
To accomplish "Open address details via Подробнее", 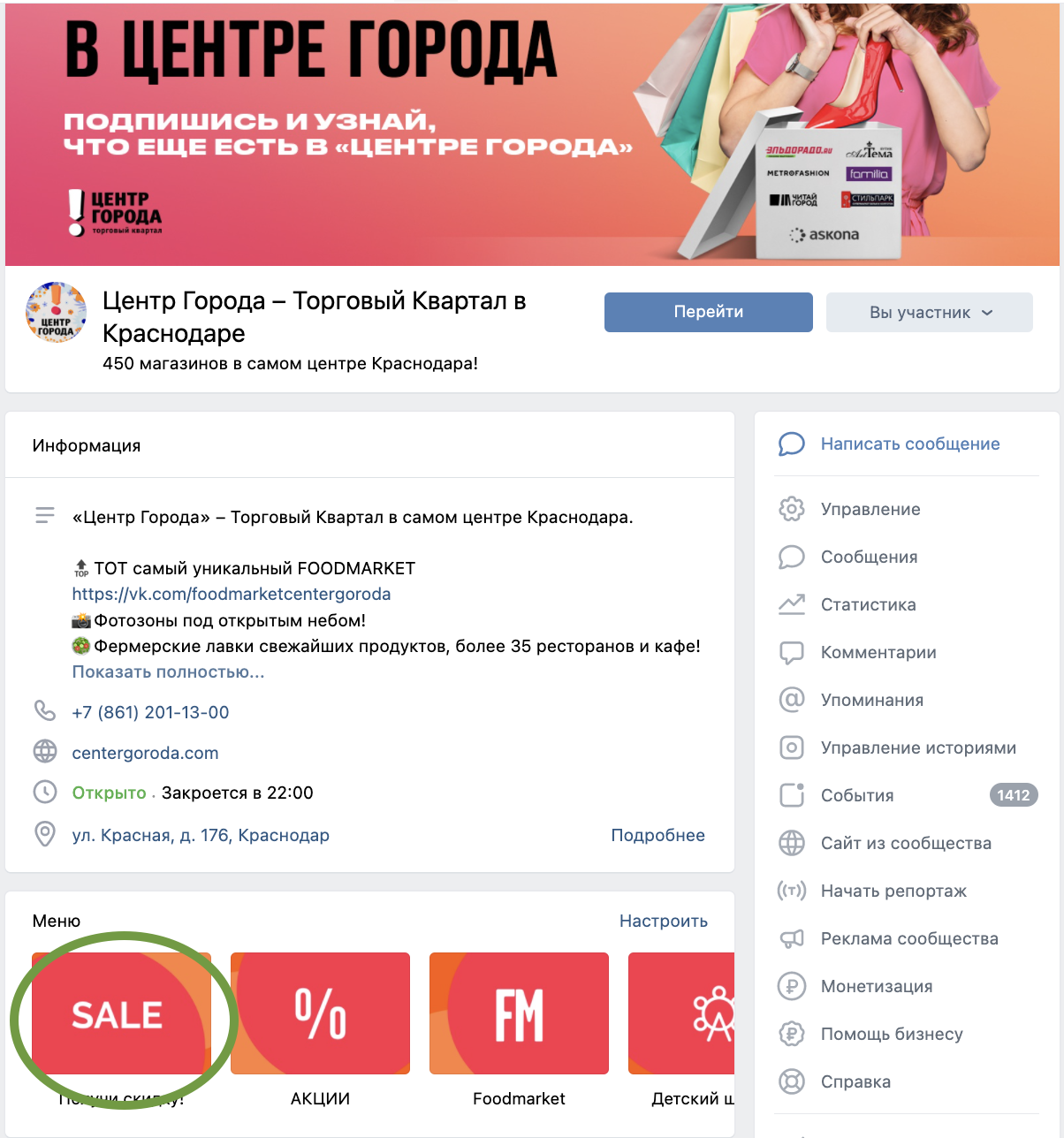I will (658, 835).
